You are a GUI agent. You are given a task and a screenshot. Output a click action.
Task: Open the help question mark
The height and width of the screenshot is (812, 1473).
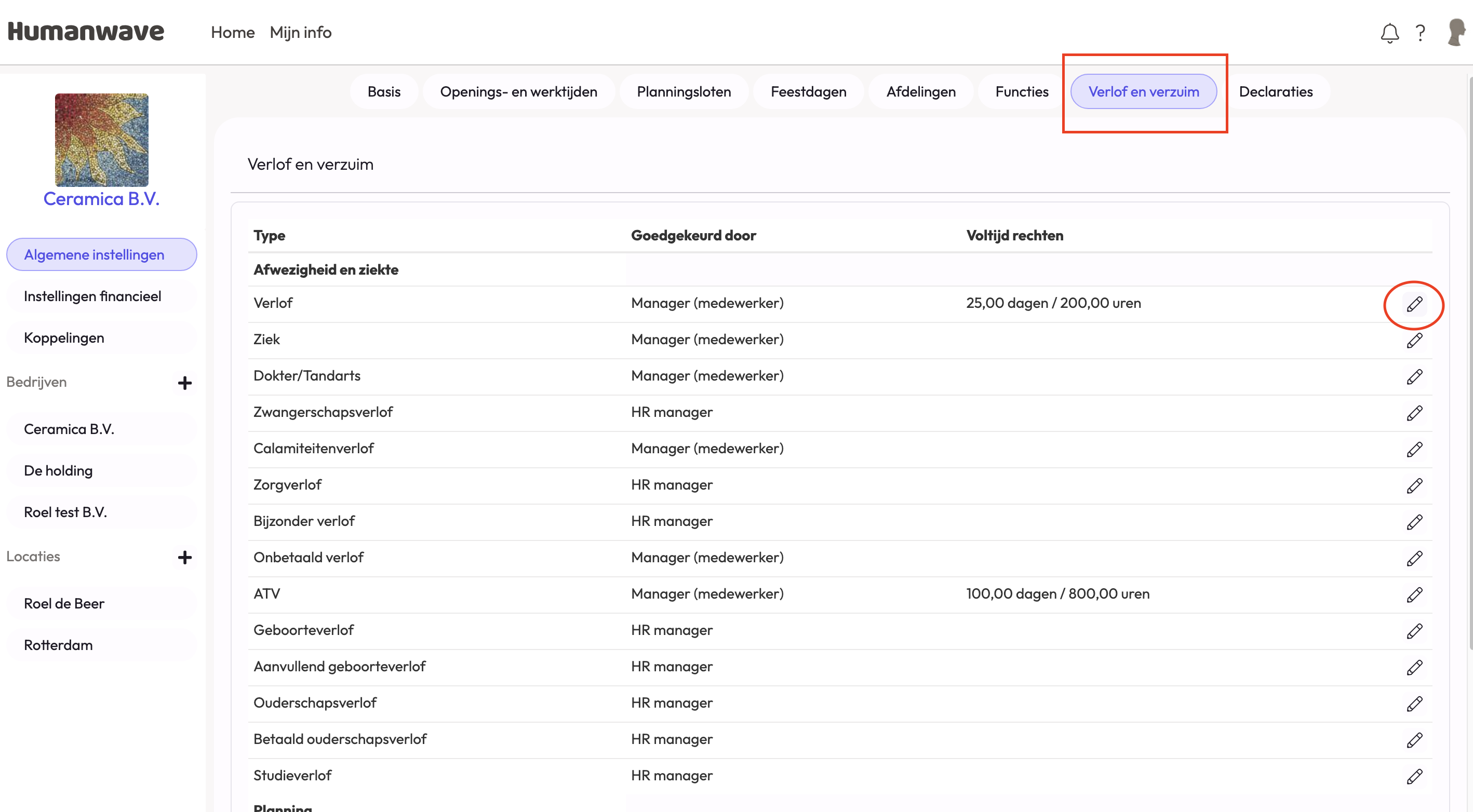pos(1421,33)
